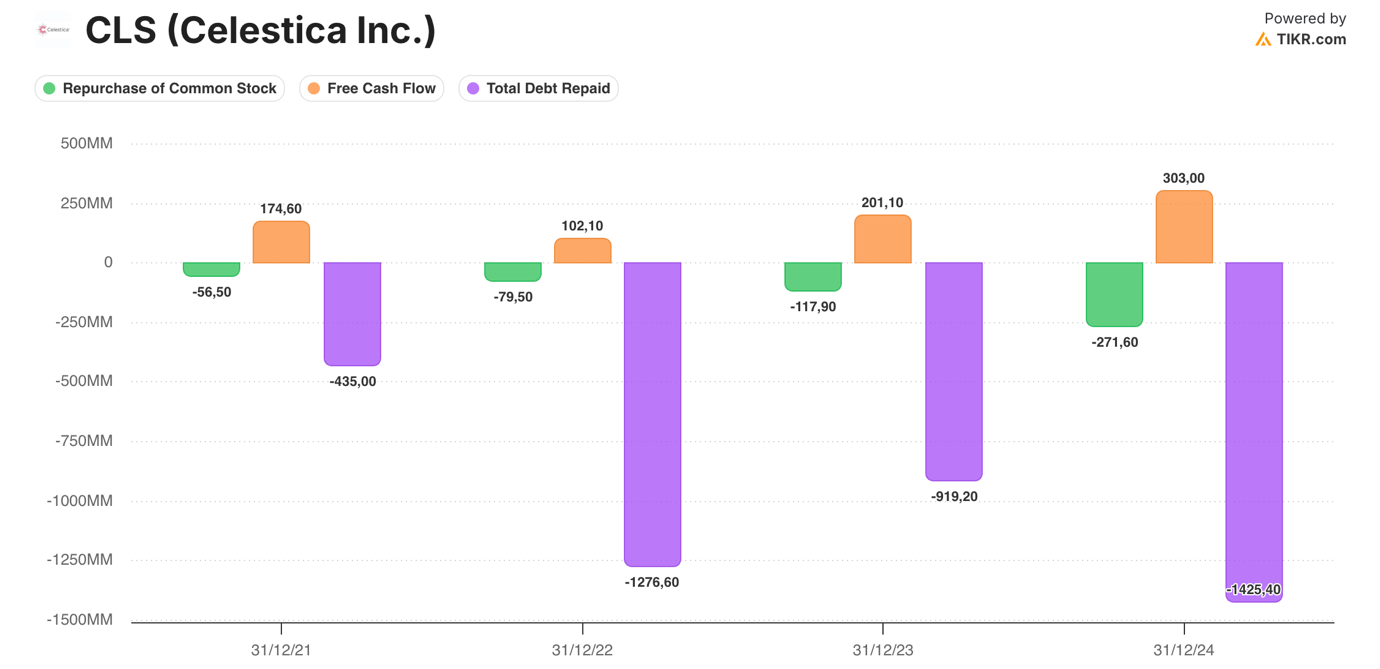Click the Celestica company logo icon
The width and height of the screenshot is (1380, 669).
pyautogui.click(x=53, y=30)
